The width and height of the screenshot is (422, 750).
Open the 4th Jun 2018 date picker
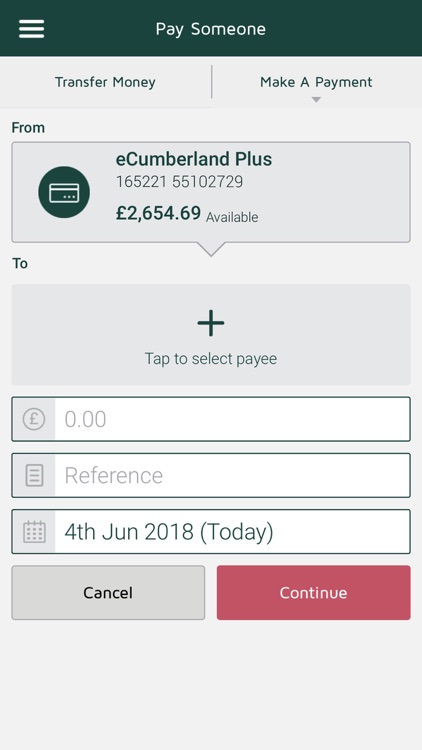pos(211,531)
